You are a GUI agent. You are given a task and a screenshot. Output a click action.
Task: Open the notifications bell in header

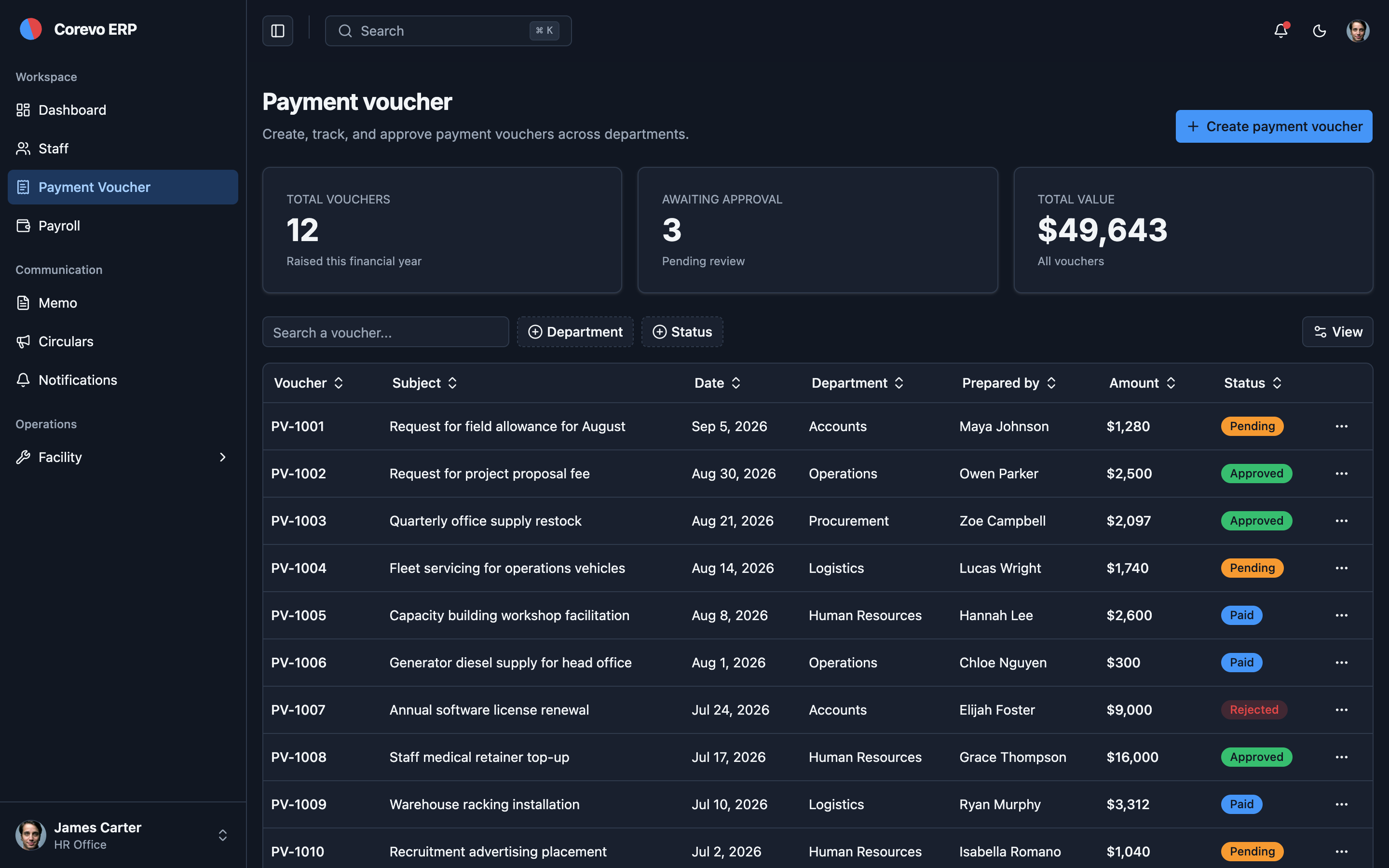coord(1280,31)
